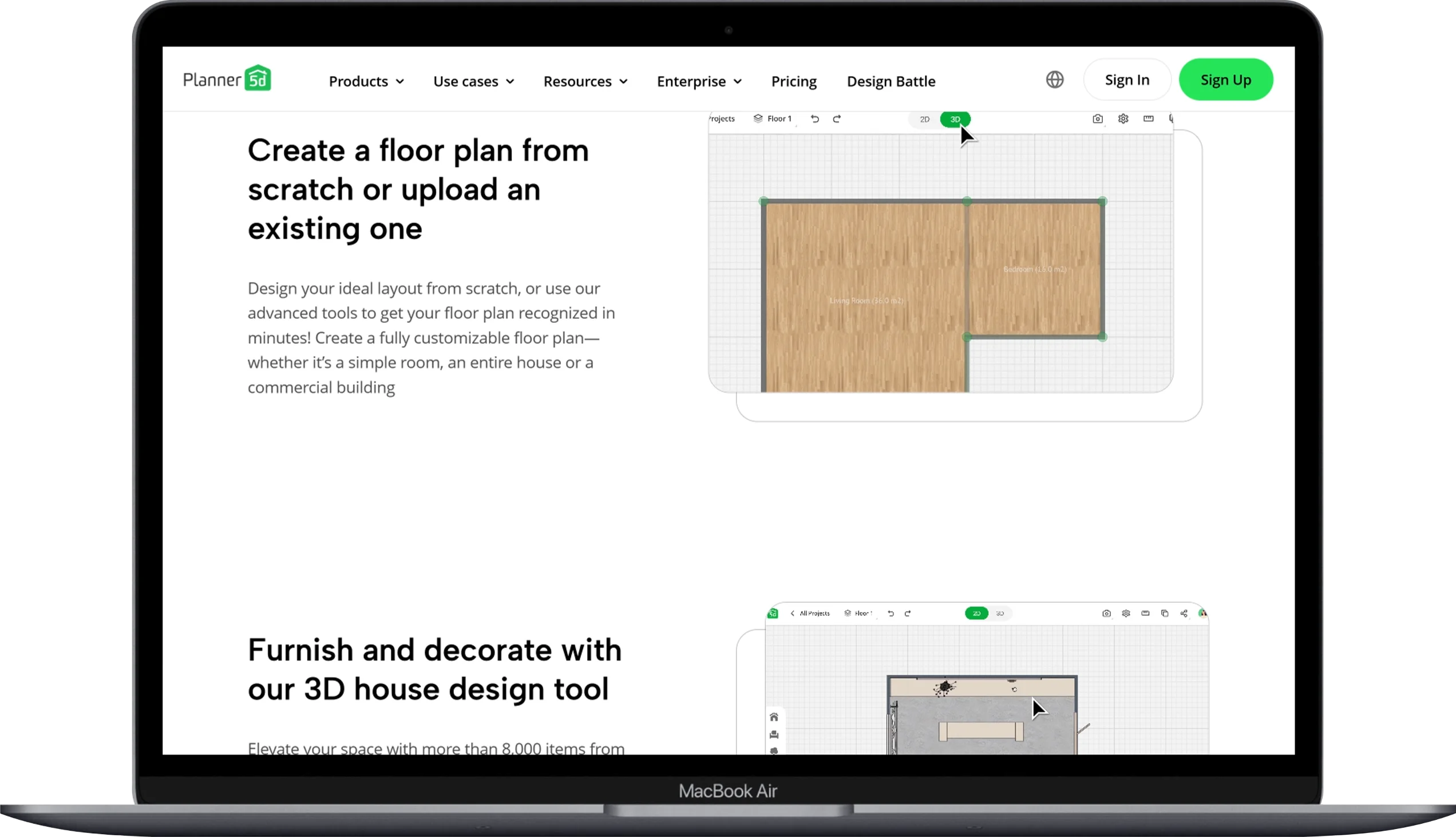This screenshot has height=837, width=1456.
Task: Switch lower editor to 3D view
Action: 1000,613
